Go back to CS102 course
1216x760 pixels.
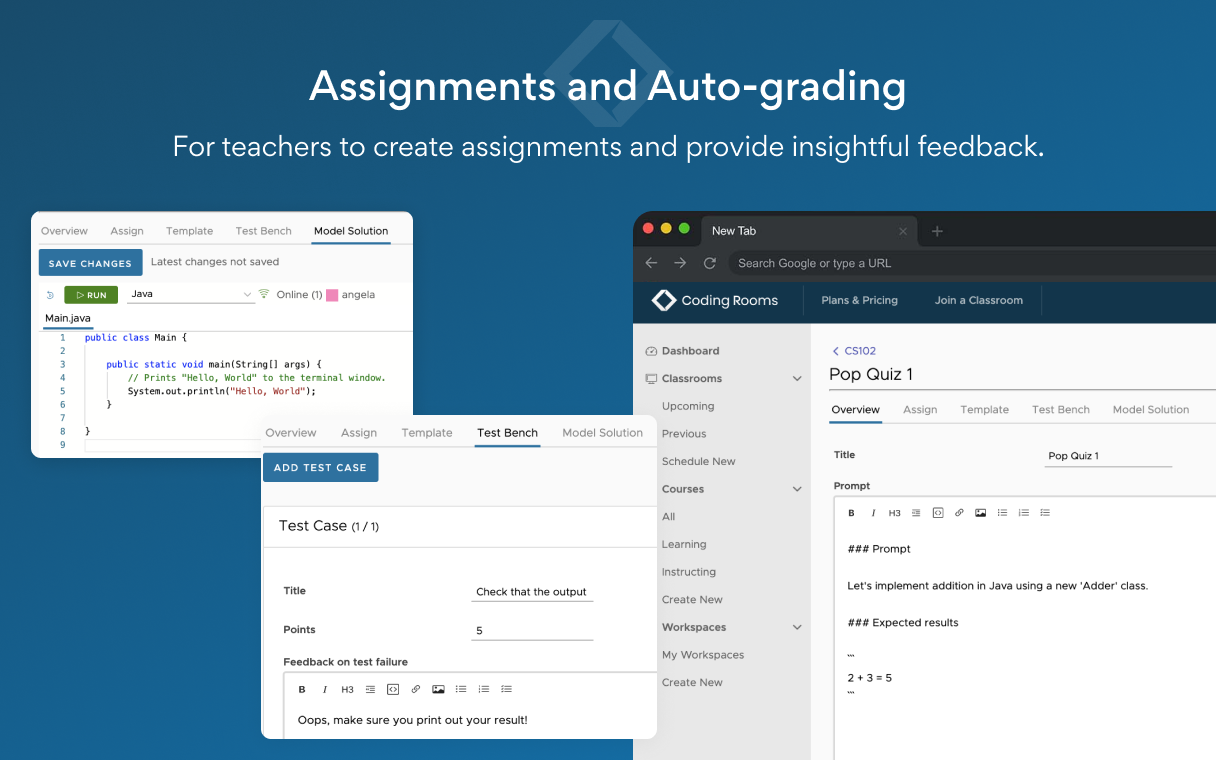[854, 351]
